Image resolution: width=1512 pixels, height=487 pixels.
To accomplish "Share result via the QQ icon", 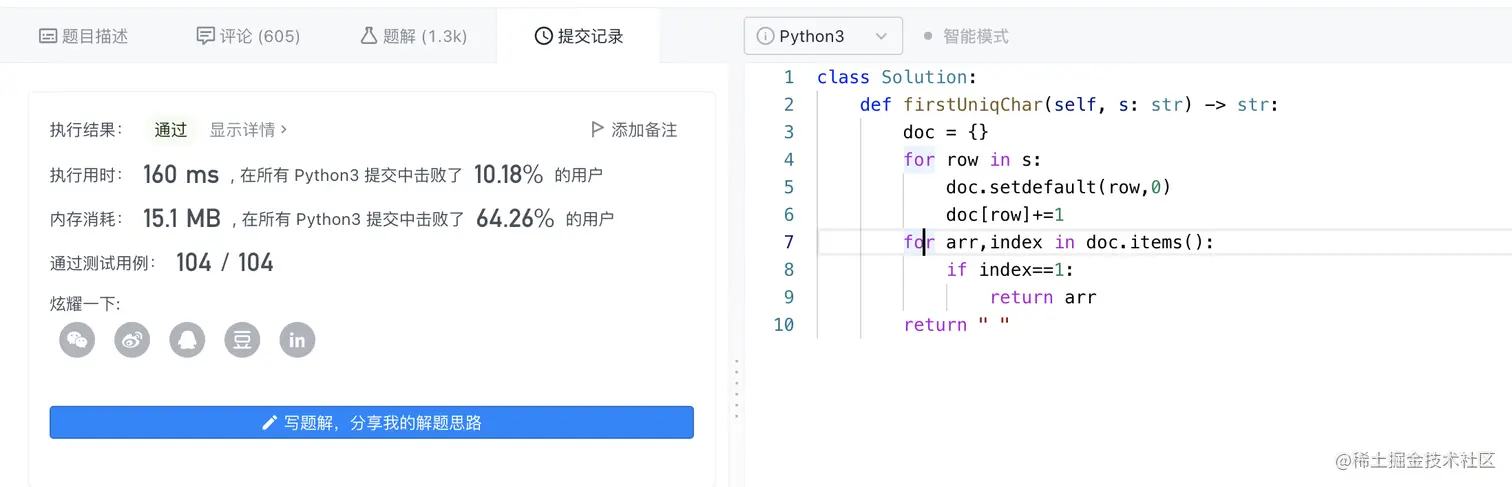I will click(x=187, y=340).
